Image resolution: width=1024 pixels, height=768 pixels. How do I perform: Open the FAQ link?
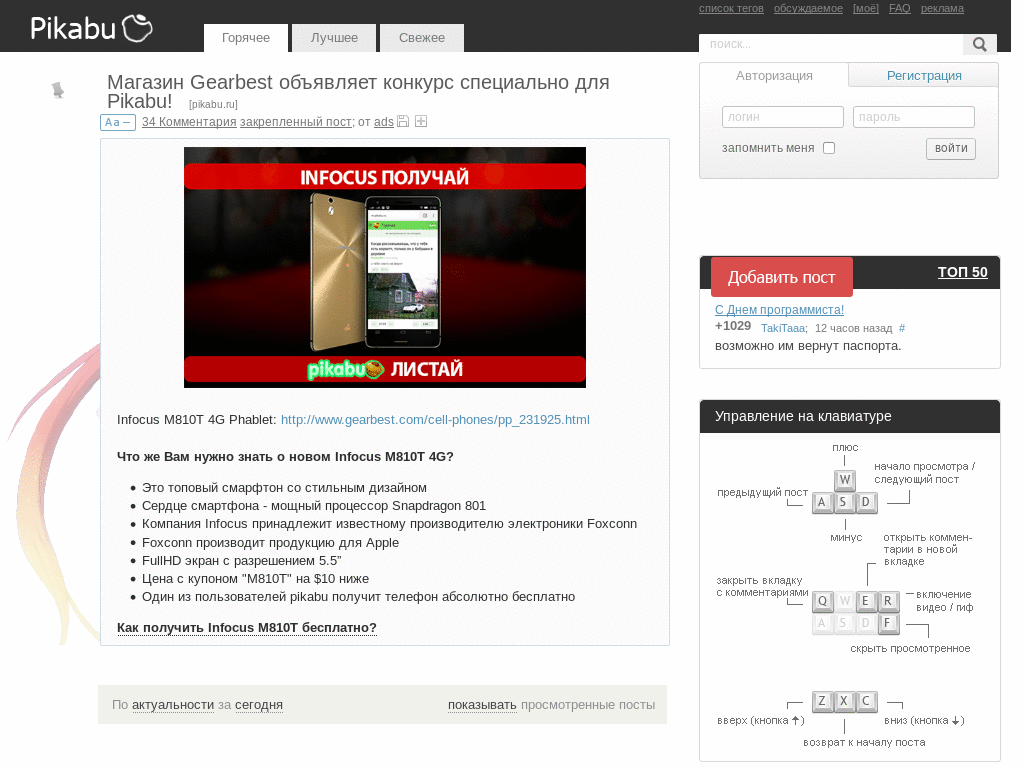point(899,8)
